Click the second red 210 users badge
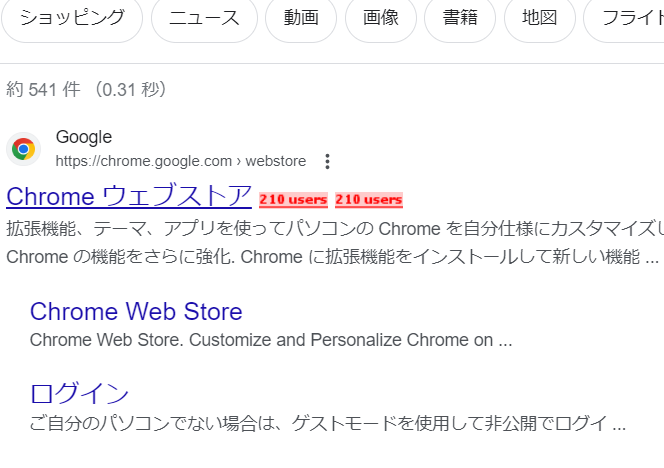 tap(369, 200)
